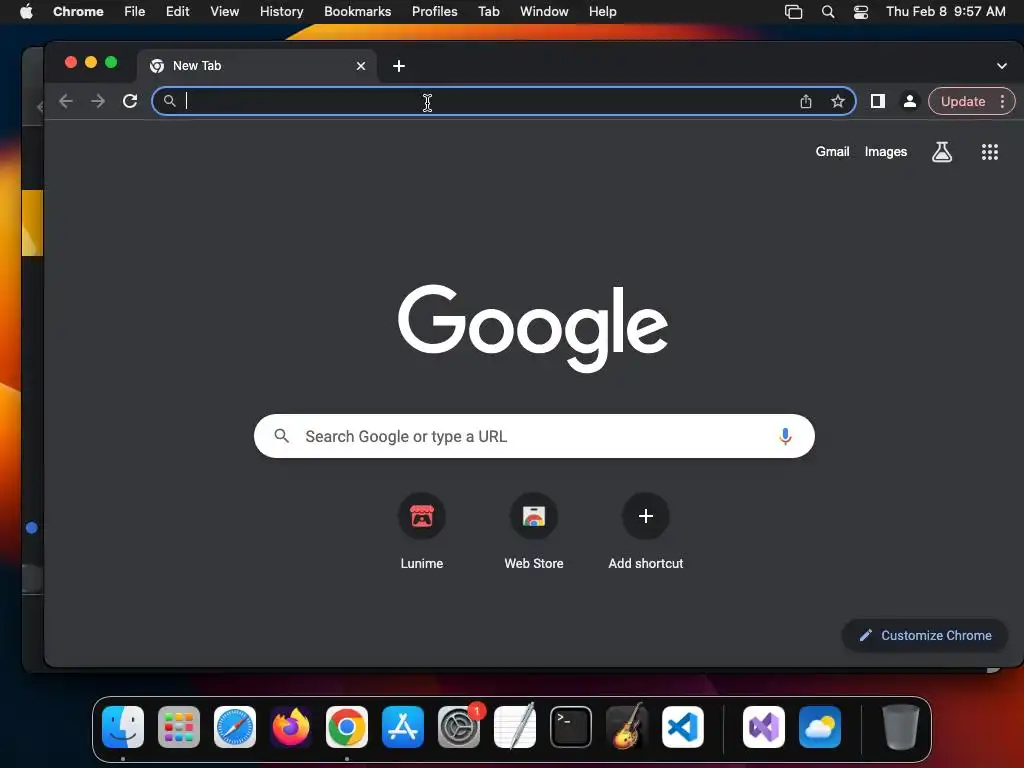Open Search Labs flask icon
The image size is (1024, 768).
click(x=942, y=152)
